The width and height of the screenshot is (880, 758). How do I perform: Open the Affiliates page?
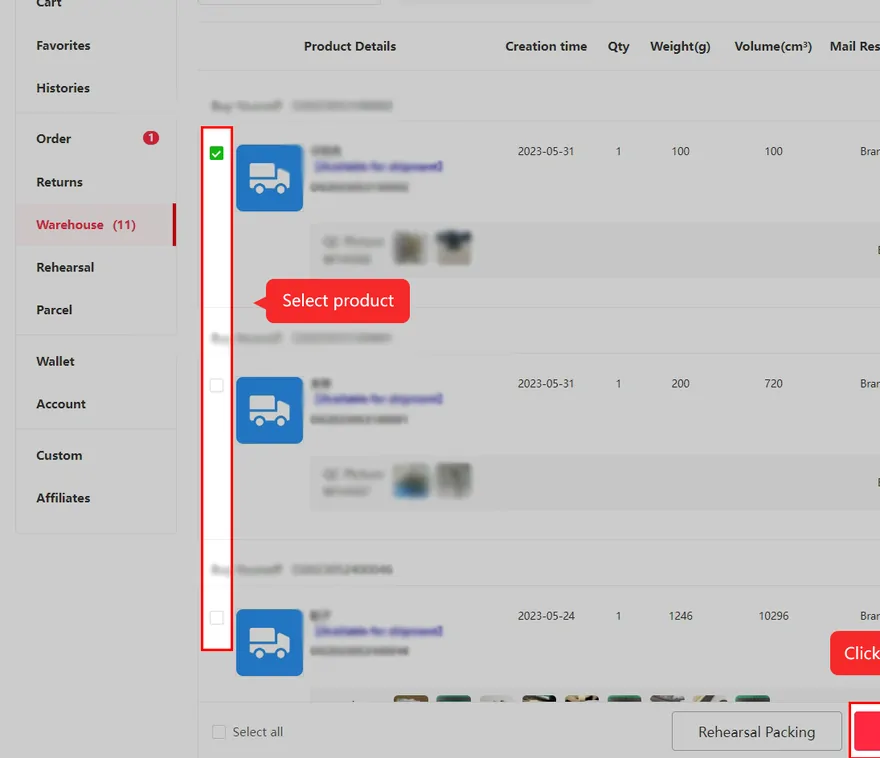pyautogui.click(x=63, y=498)
